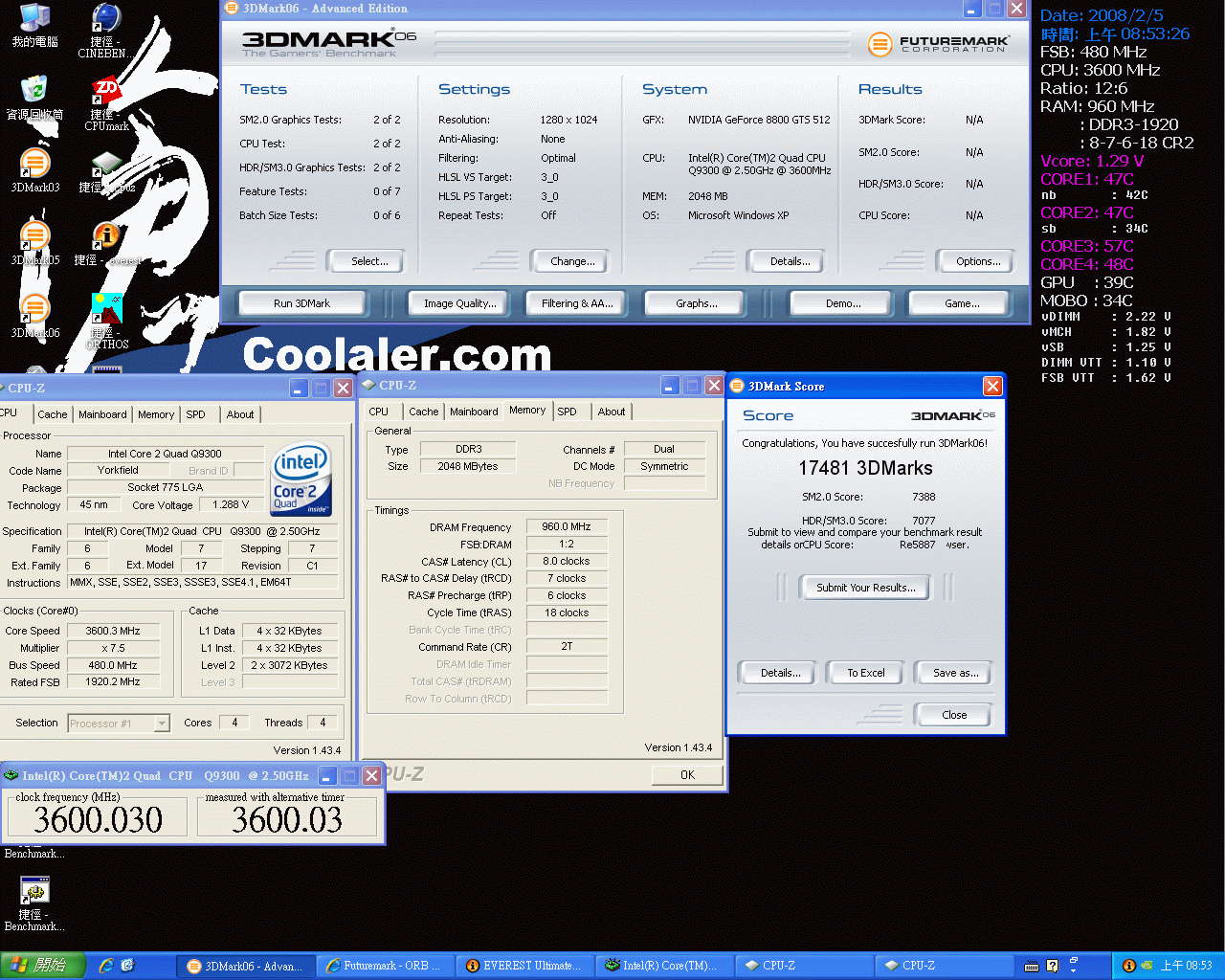
Task: Click the orange info icon in the system tray
Action: tap(1128, 966)
